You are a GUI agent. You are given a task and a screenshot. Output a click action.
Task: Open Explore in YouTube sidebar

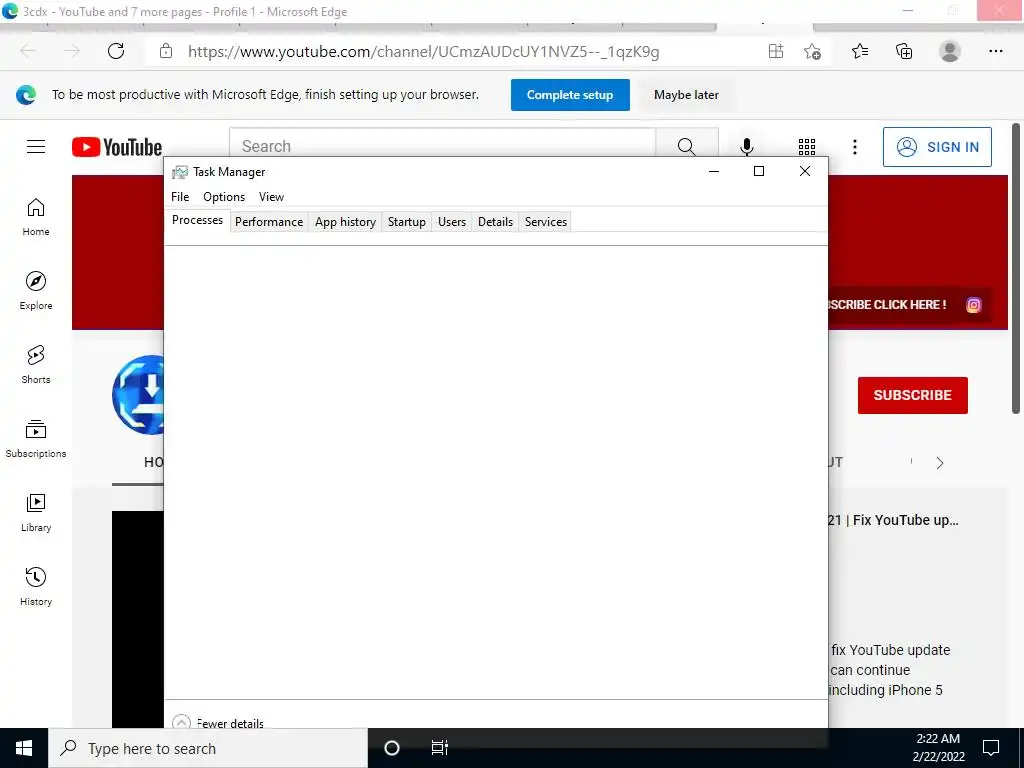(36, 291)
